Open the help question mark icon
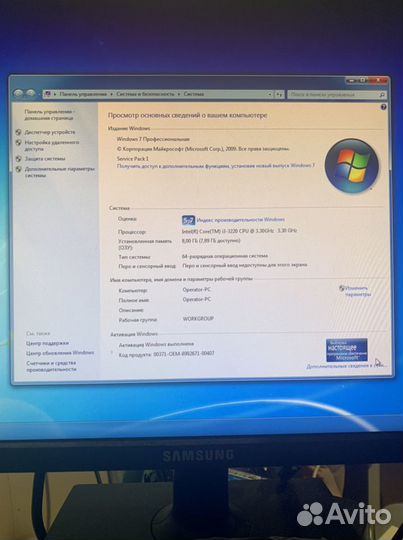 pos(383,107)
